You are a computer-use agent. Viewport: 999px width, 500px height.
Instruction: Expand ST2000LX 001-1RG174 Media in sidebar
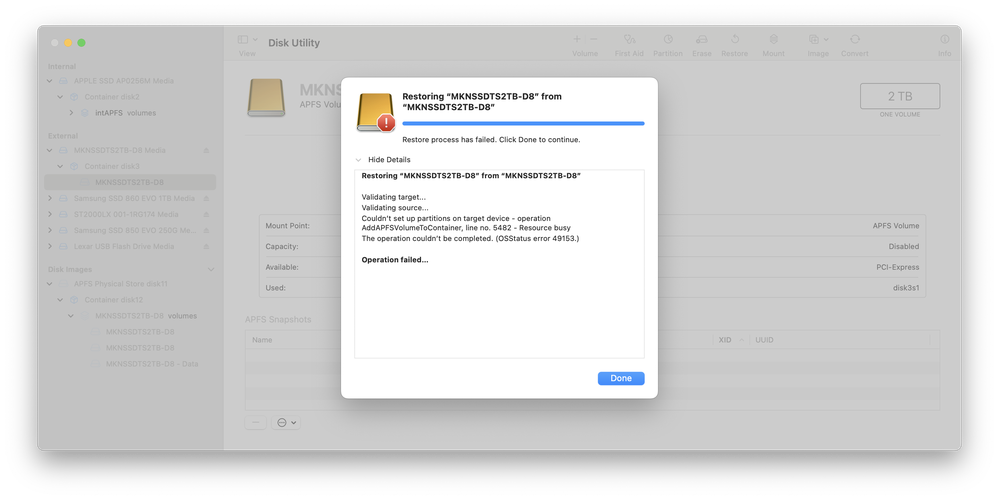(x=50, y=214)
